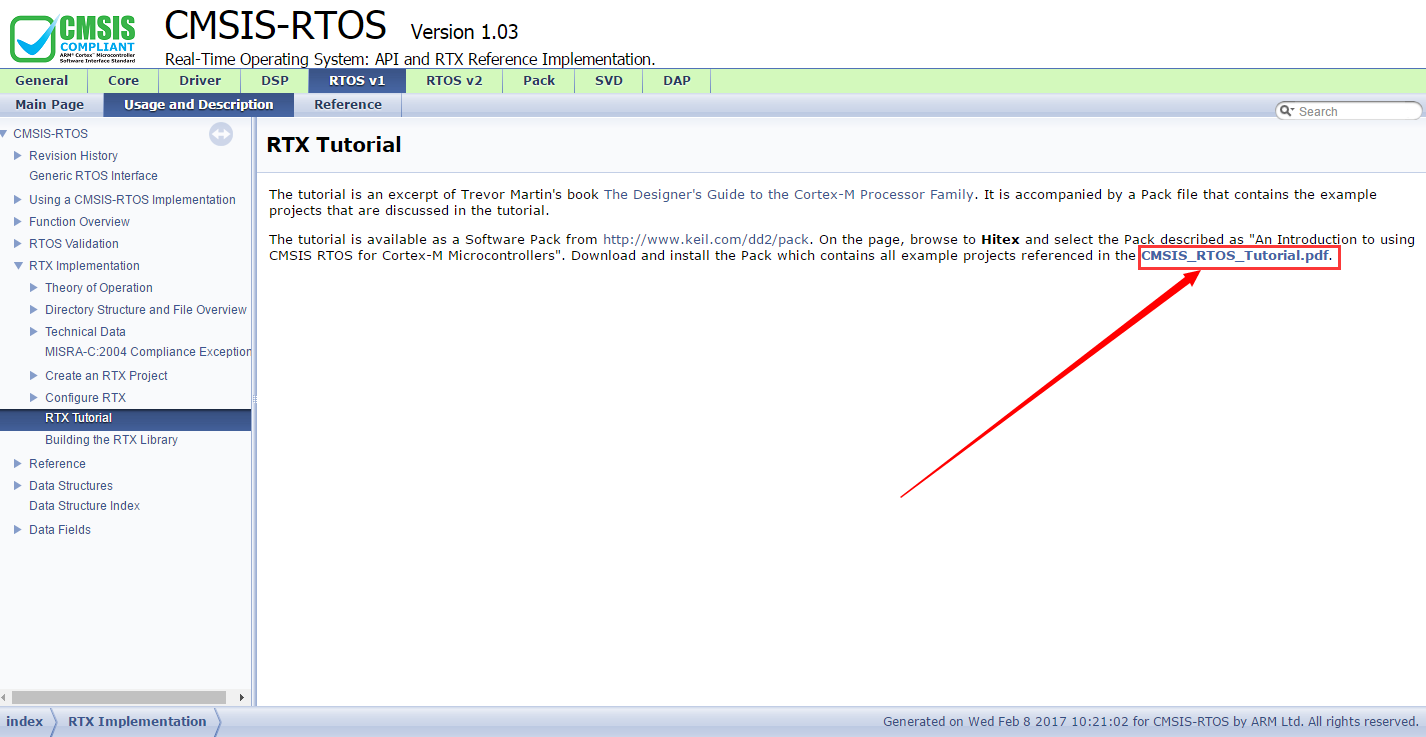Switch to the SVD tab
Image resolution: width=1426 pixels, height=737 pixels.
click(x=609, y=81)
